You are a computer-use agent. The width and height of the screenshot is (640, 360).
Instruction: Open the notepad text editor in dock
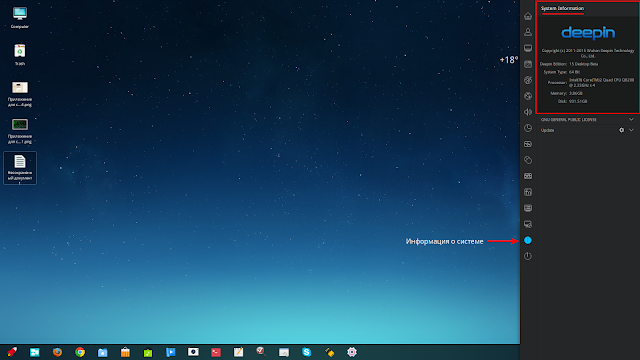(x=238, y=352)
